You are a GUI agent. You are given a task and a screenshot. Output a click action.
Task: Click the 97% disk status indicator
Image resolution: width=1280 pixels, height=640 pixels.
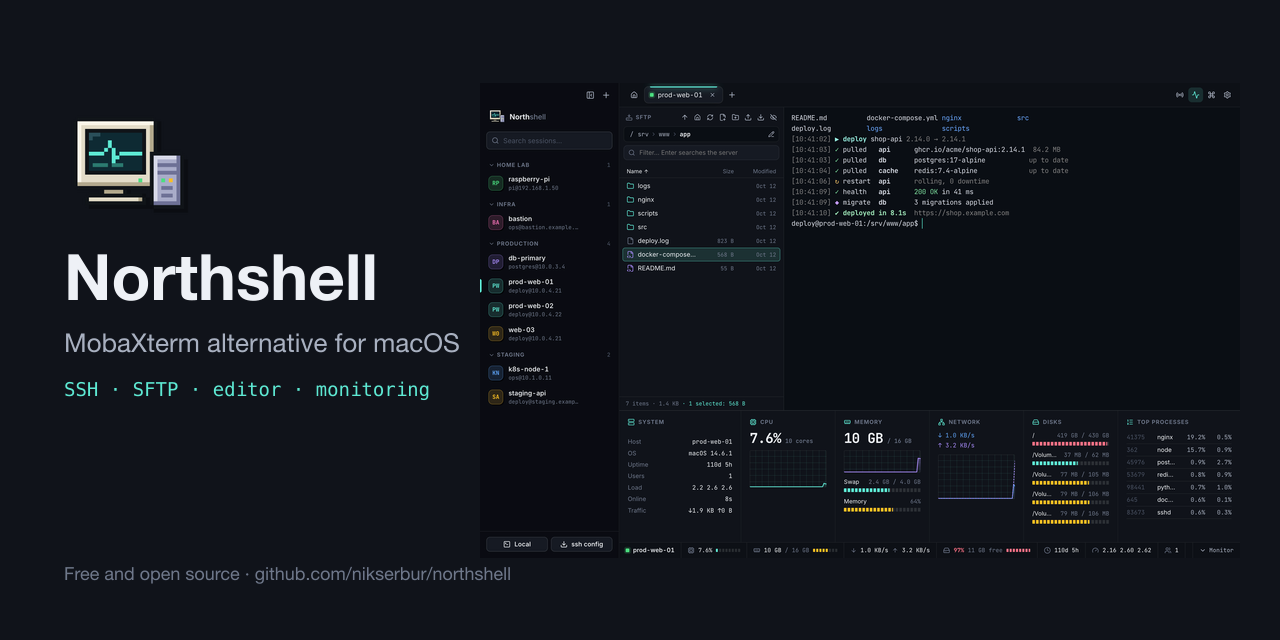click(x=986, y=550)
